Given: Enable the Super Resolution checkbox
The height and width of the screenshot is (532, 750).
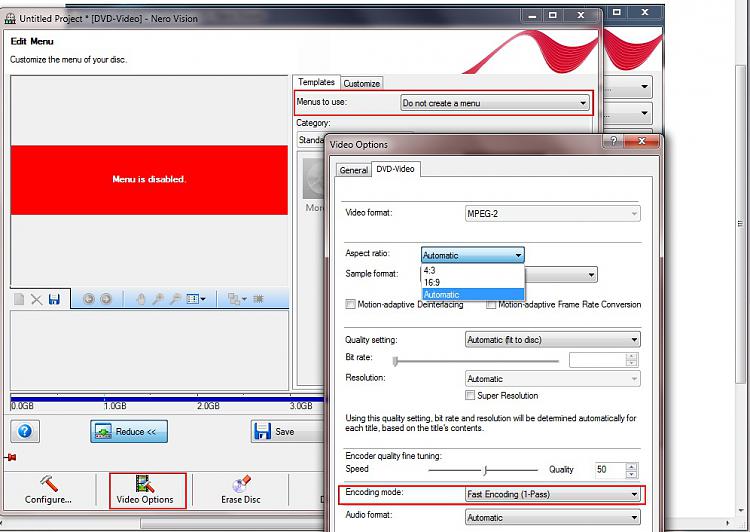Looking at the screenshot, I should [x=470, y=395].
